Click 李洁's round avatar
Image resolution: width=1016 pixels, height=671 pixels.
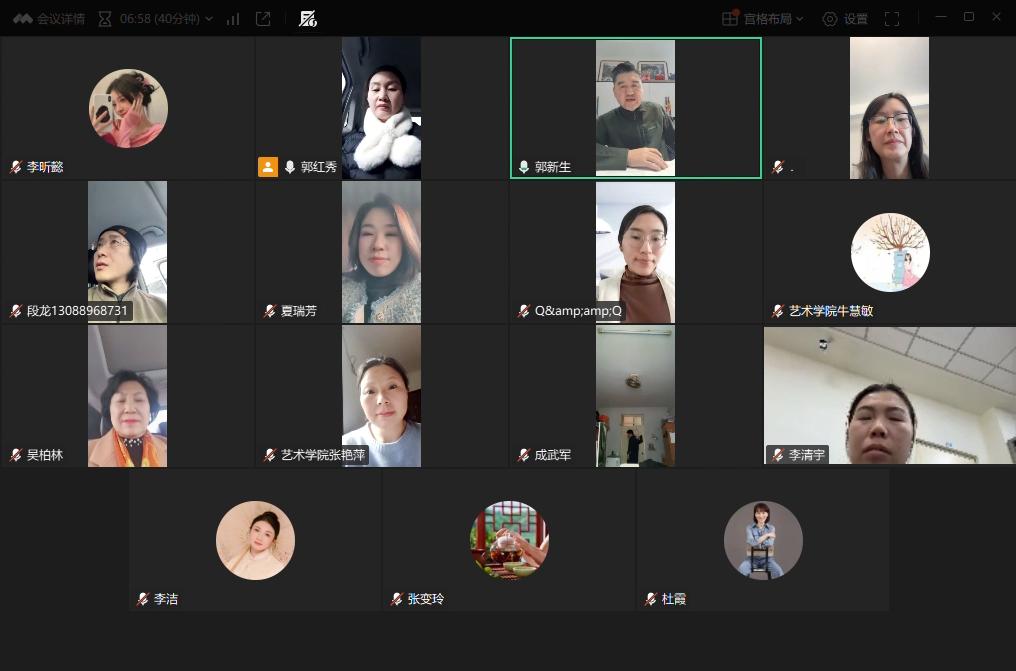pos(255,540)
